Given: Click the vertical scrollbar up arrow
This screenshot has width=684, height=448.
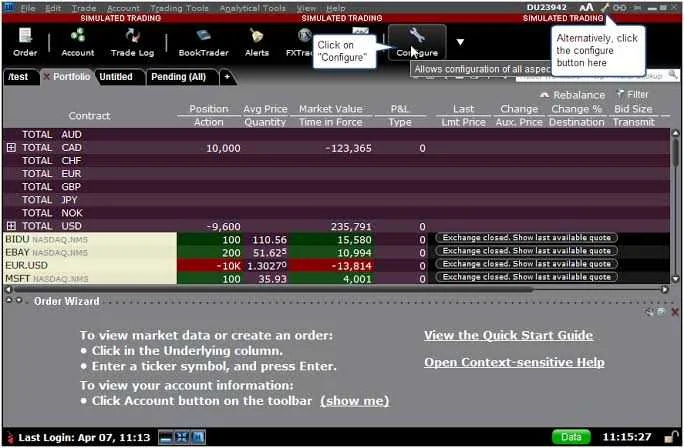Looking at the screenshot, I should [675, 133].
